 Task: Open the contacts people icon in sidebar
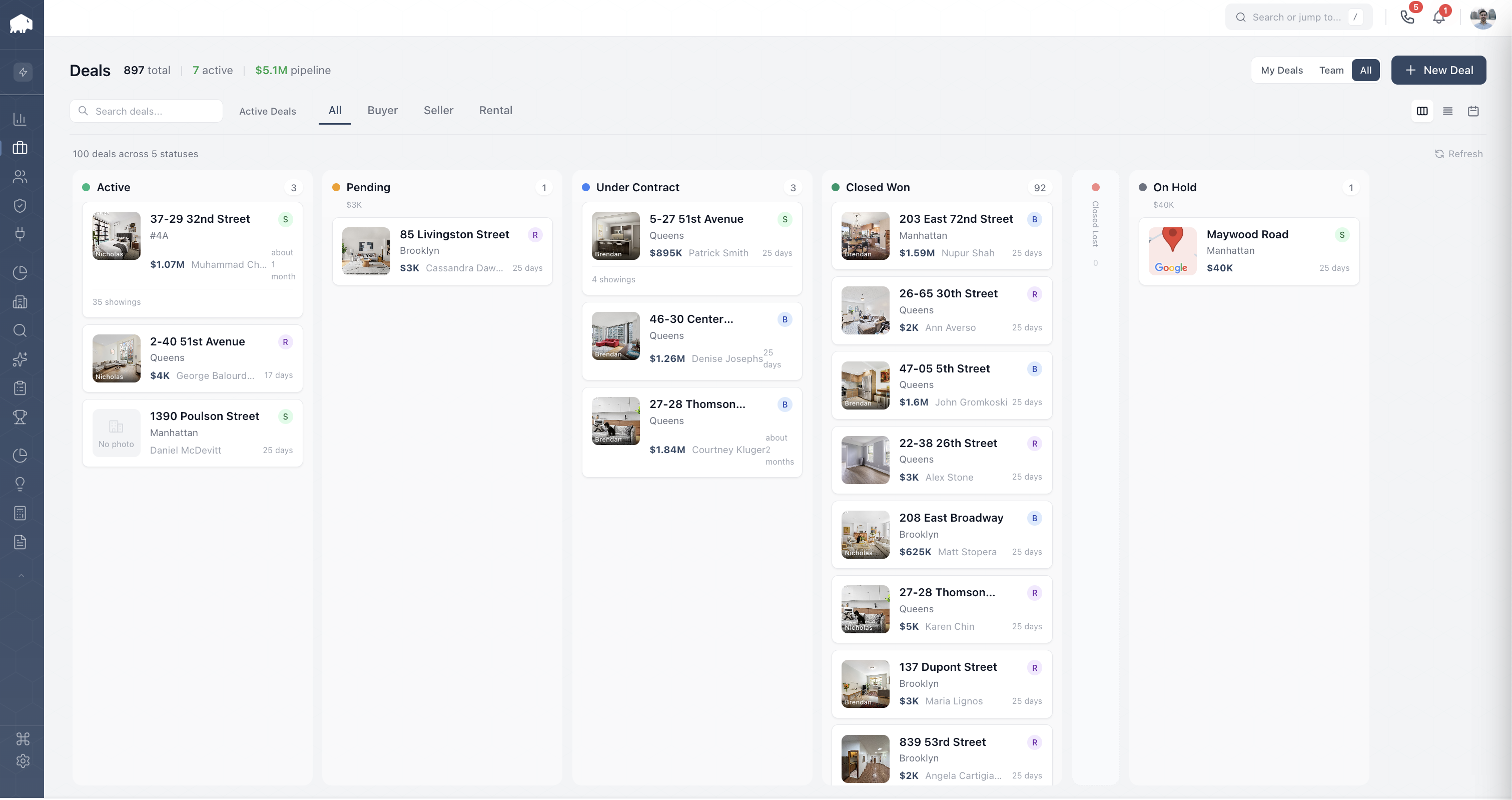point(20,176)
